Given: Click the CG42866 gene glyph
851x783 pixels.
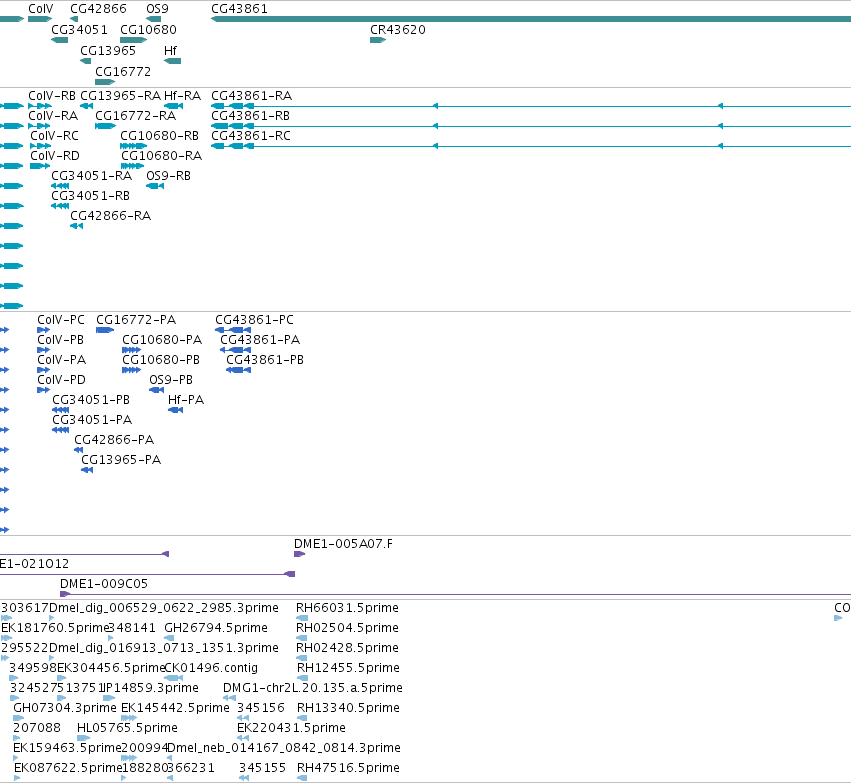Looking at the screenshot, I should coord(74,19).
